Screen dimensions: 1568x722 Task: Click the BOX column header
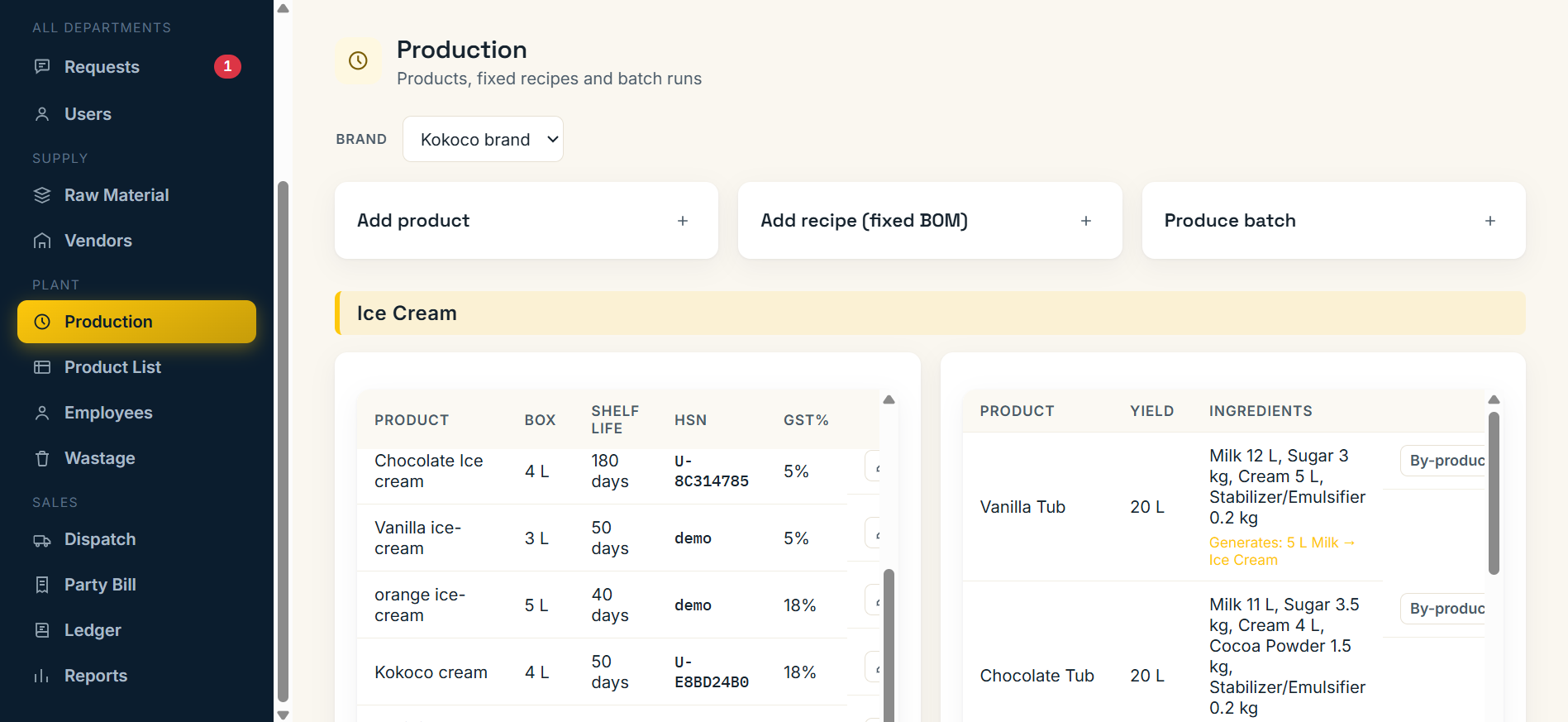[x=540, y=420]
